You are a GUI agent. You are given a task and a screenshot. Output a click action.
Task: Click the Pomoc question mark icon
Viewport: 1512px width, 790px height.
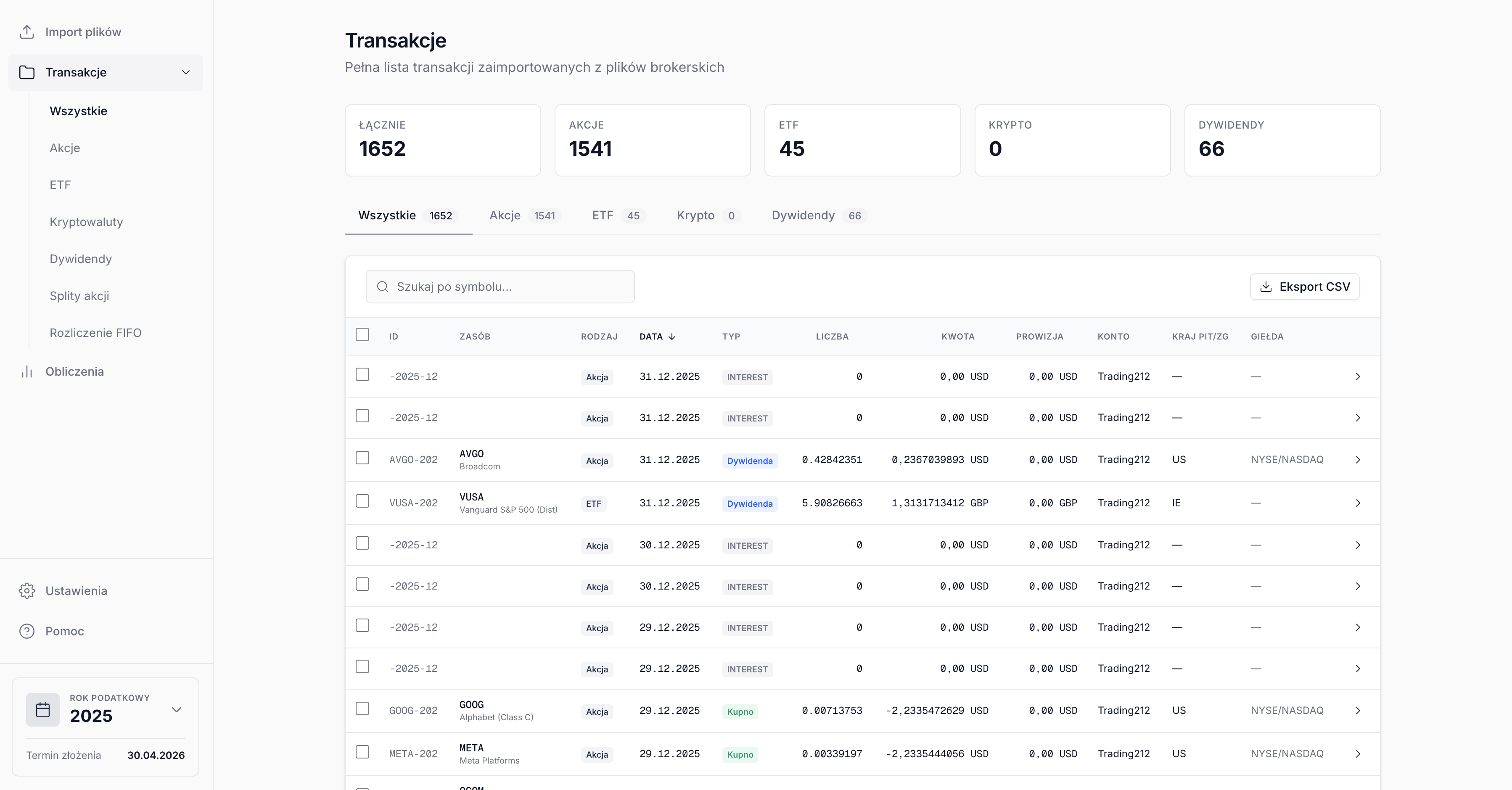[26, 631]
